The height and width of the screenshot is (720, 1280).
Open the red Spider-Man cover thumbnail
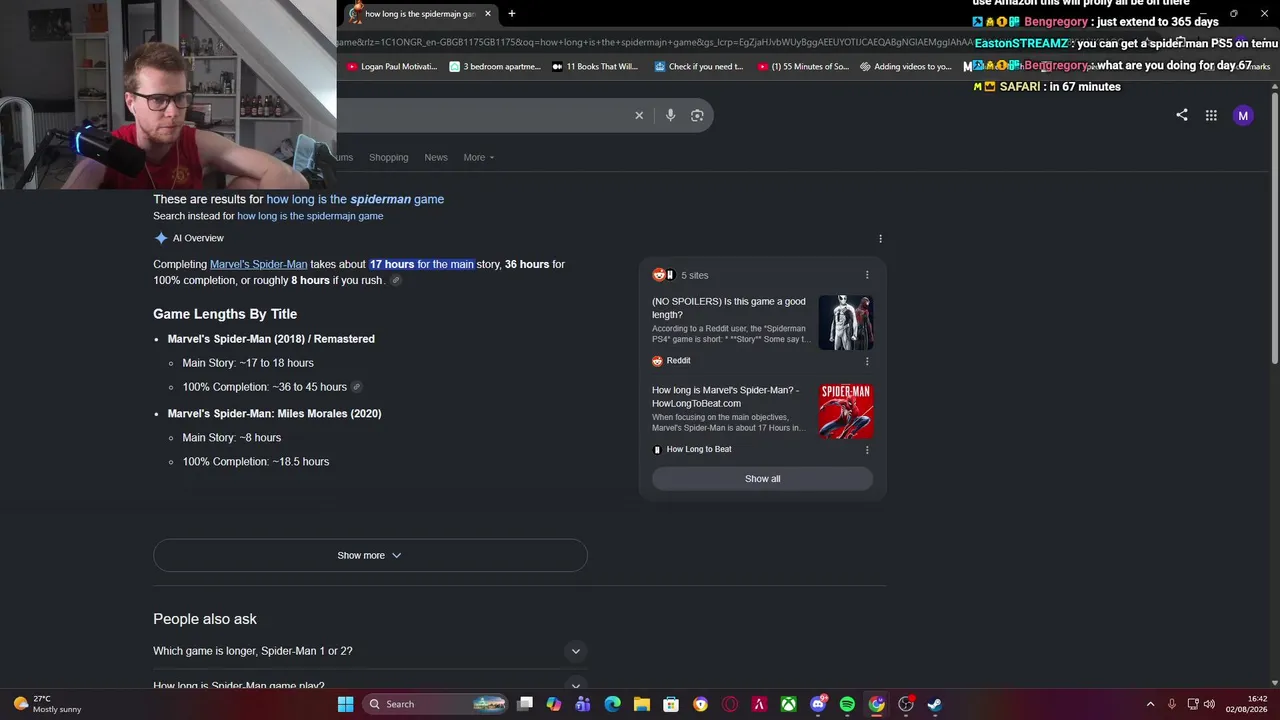coord(846,411)
